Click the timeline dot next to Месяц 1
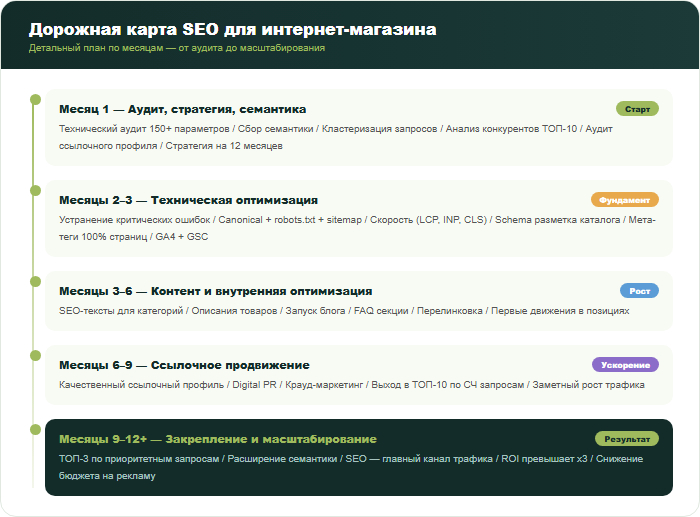700x517 pixels. click(35, 99)
